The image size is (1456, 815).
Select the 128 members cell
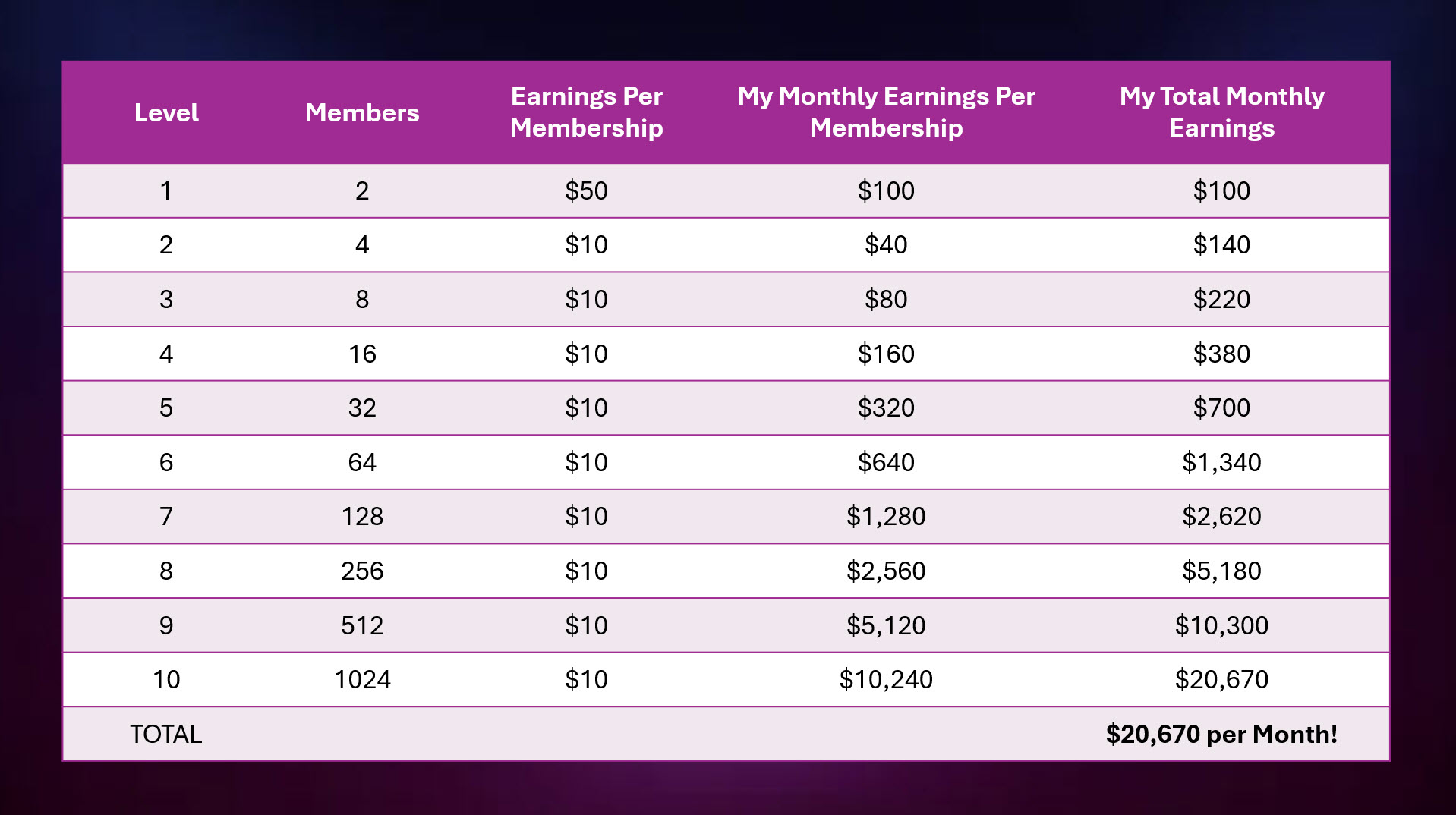tap(362, 517)
